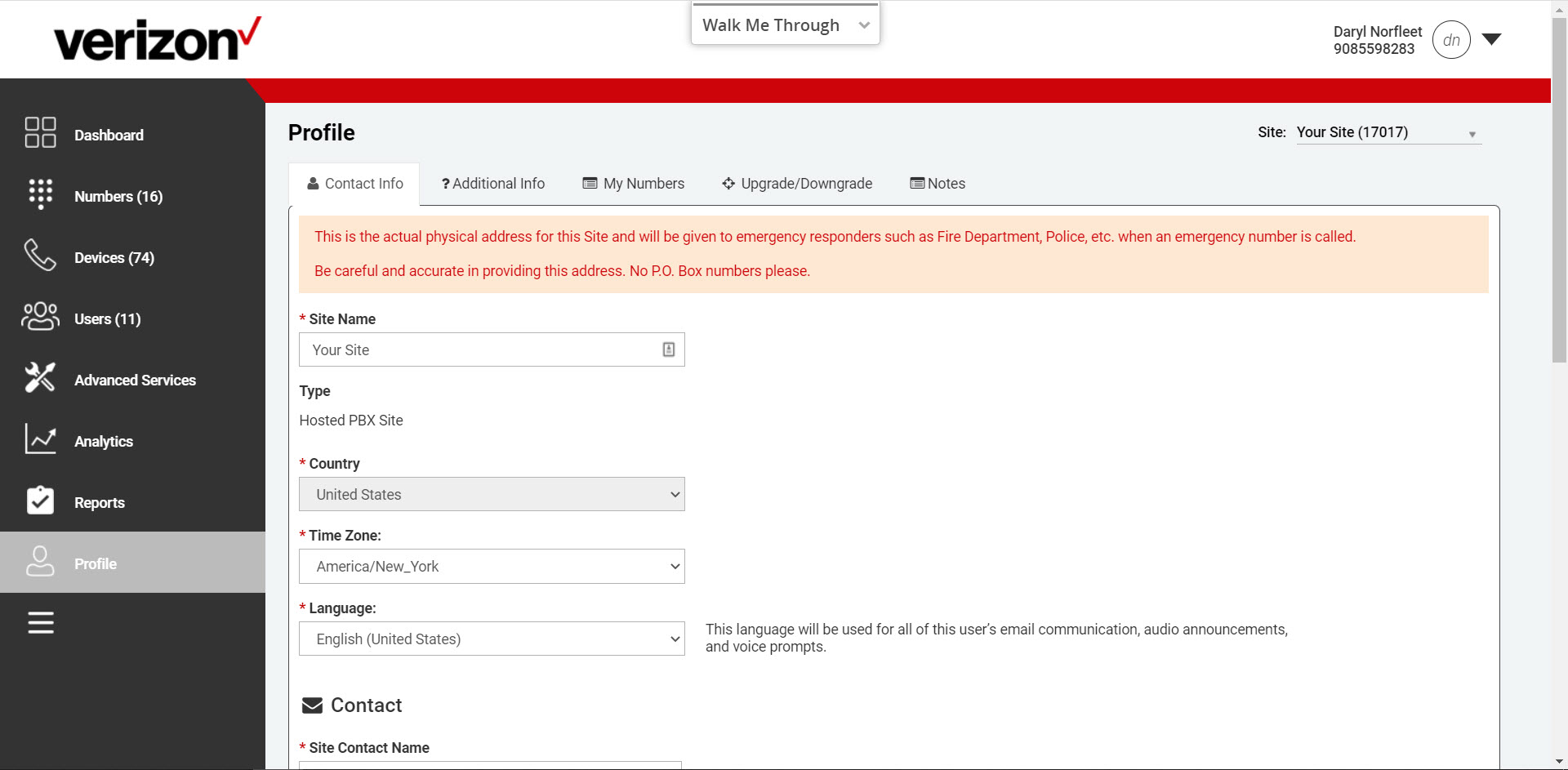Click into the Site Name input field
The height and width of the screenshot is (770, 1568).
(x=492, y=349)
